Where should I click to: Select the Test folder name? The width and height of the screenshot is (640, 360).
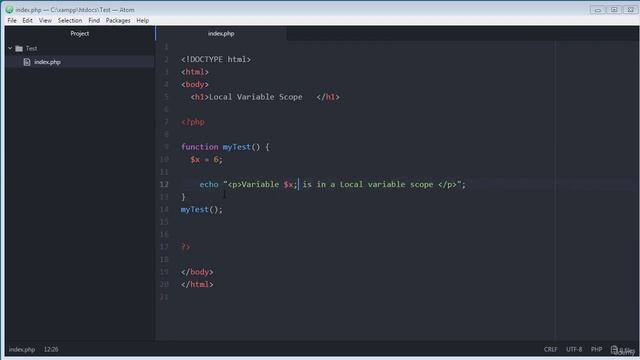click(31, 49)
